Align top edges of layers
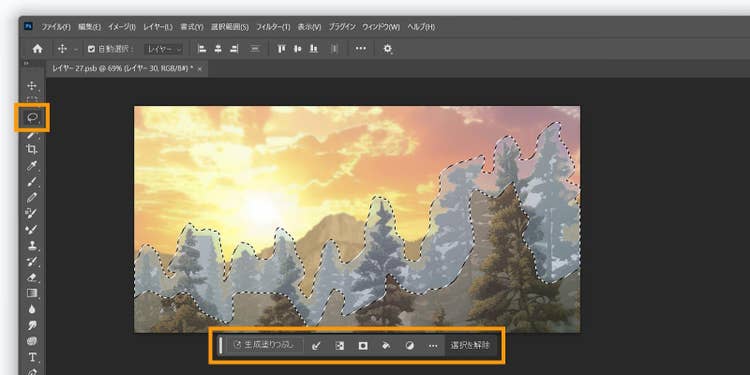750x375 pixels. coord(282,49)
